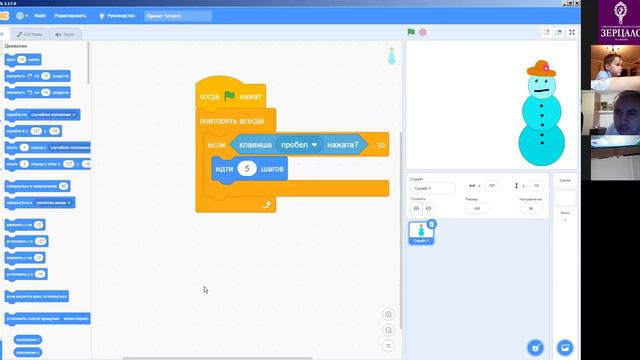
Task: Reset workspace zoom with equals icon
Action: click(389, 346)
